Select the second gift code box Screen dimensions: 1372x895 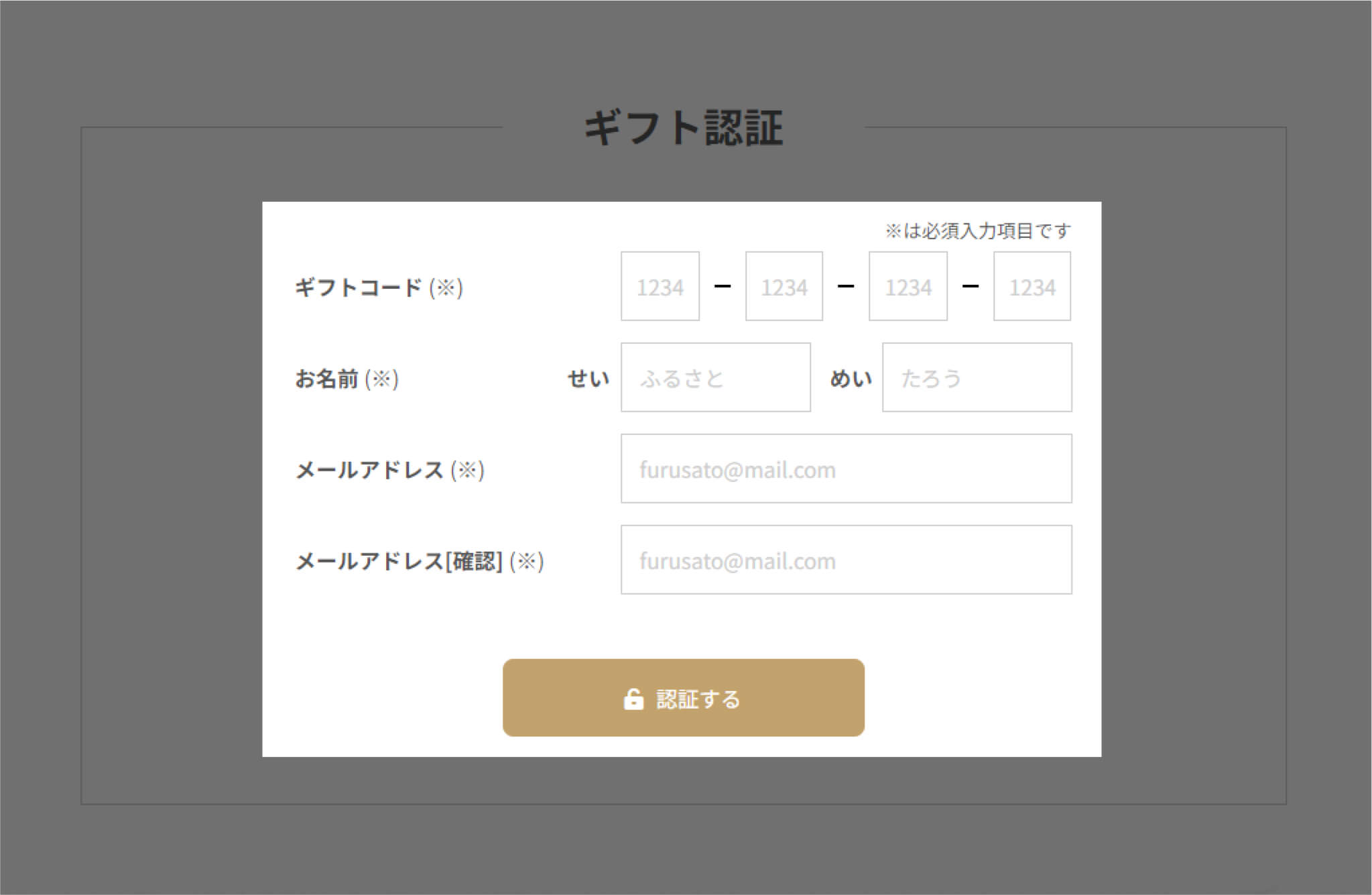click(x=784, y=286)
